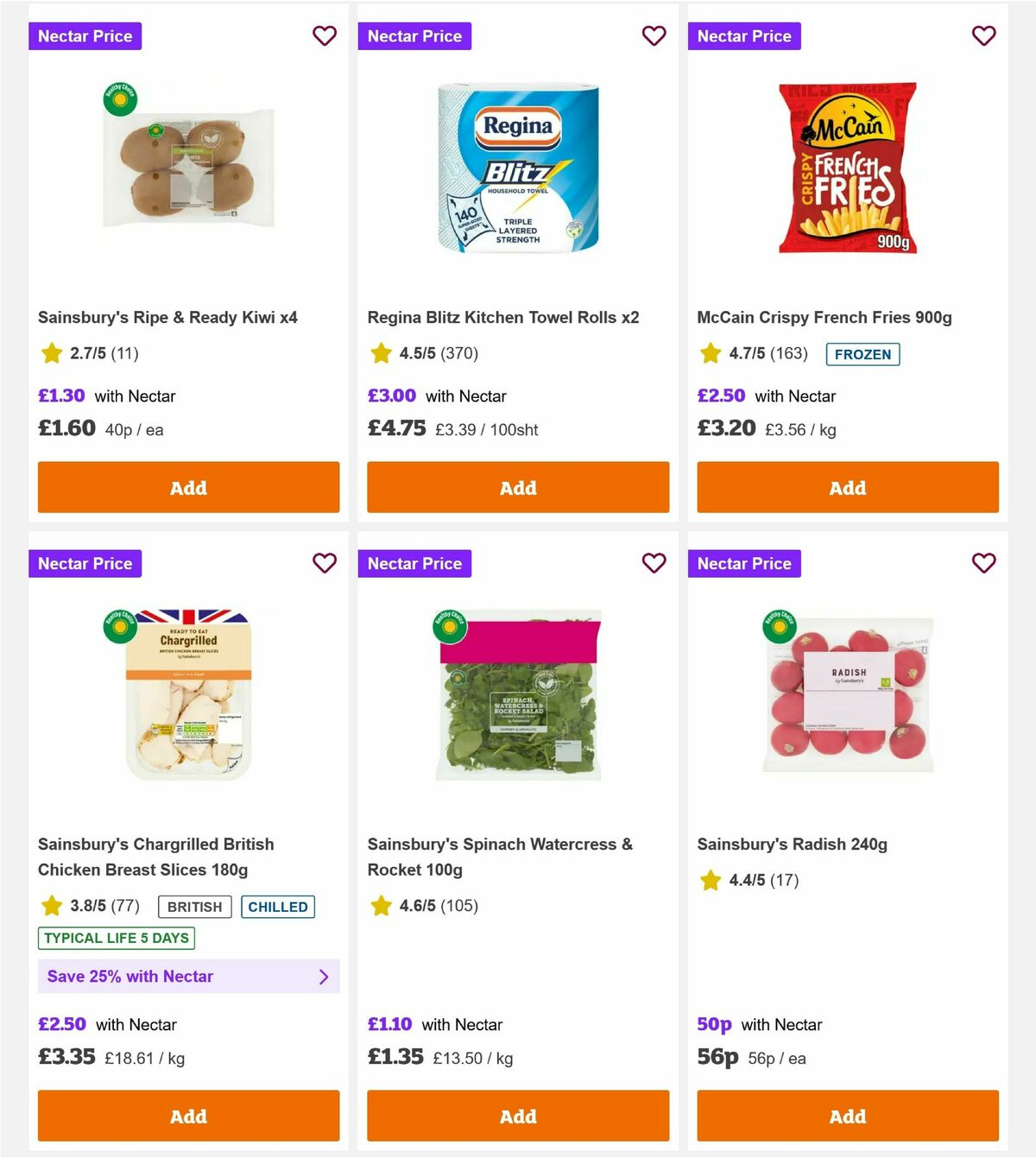Select the Nectar Price label on the kiwi card
Viewport: 1036px width, 1158px height.
[x=85, y=35]
